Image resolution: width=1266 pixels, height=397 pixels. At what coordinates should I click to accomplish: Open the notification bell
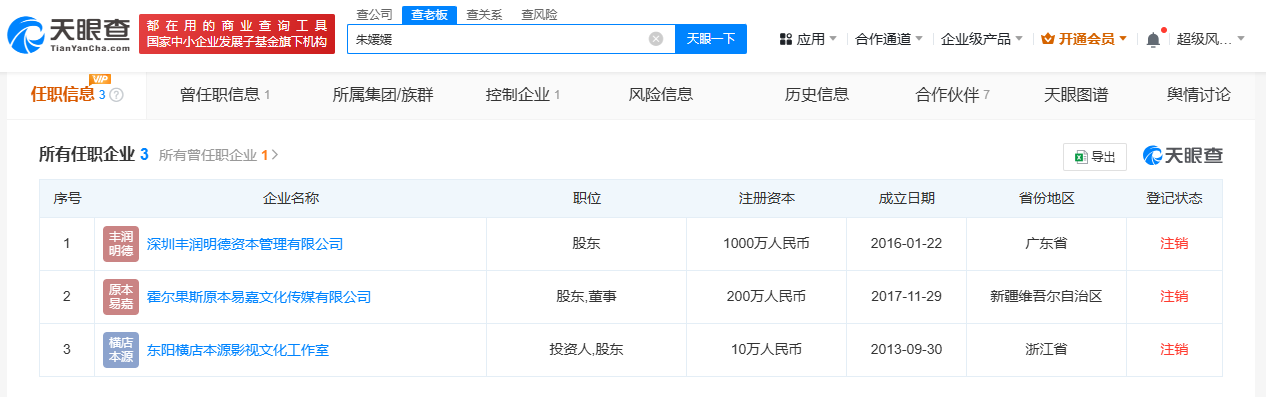[1153, 39]
